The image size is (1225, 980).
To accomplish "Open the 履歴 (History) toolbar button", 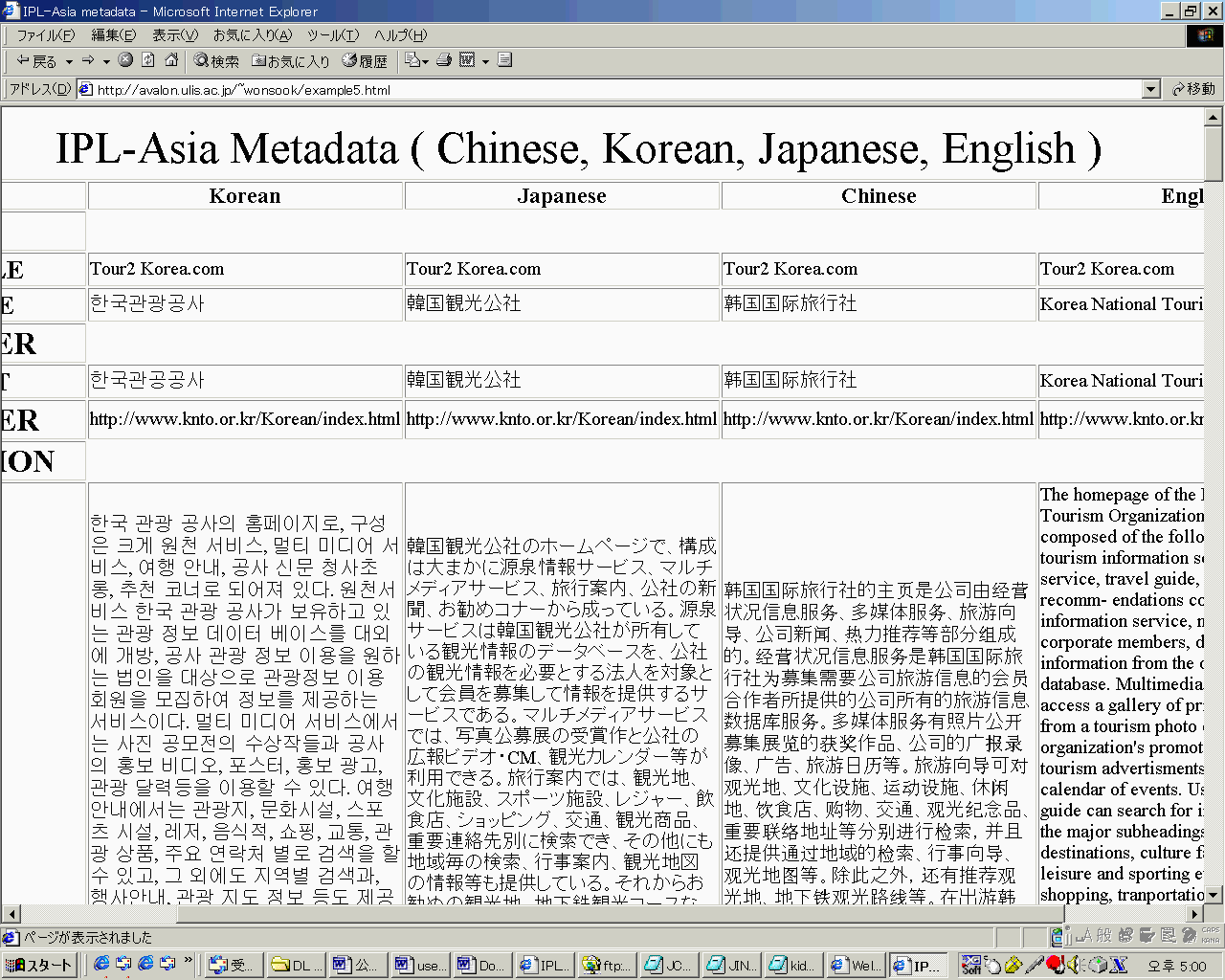I will [x=365, y=61].
